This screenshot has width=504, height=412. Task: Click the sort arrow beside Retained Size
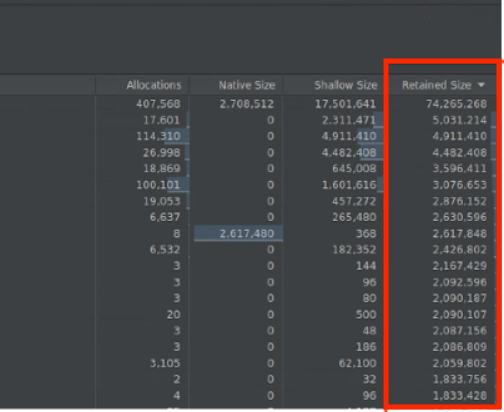coord(481,85)
